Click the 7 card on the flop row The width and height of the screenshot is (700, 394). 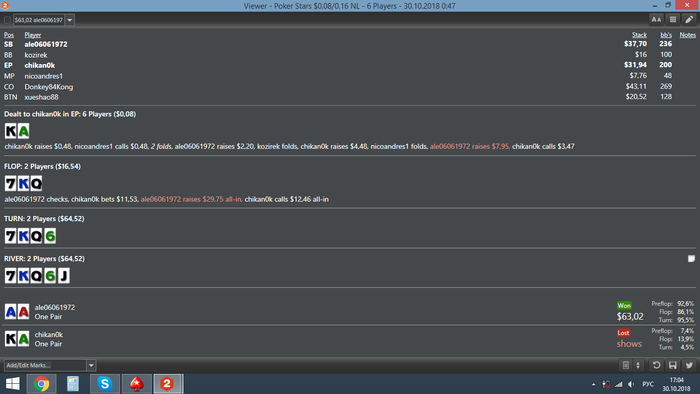(10, 183)
